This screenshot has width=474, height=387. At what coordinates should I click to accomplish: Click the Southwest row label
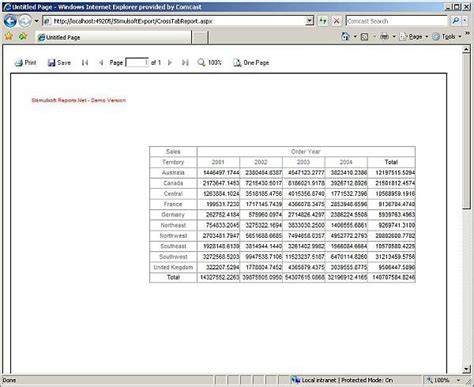click(173, 257)
